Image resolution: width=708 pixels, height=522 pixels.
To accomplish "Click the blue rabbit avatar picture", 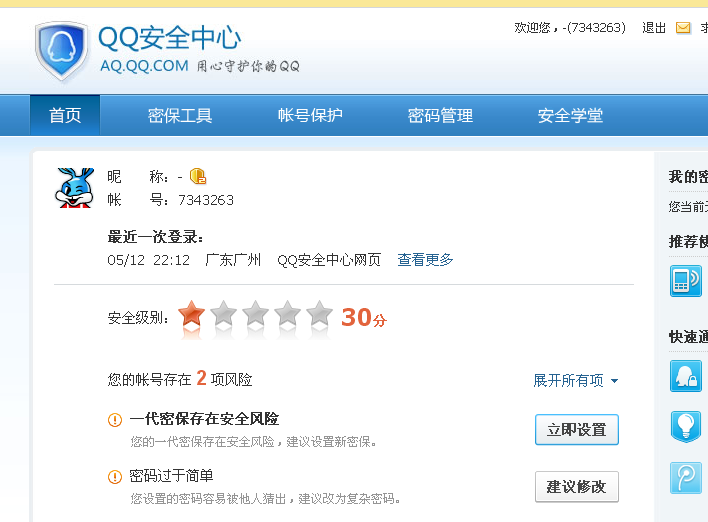I will 75,188.
